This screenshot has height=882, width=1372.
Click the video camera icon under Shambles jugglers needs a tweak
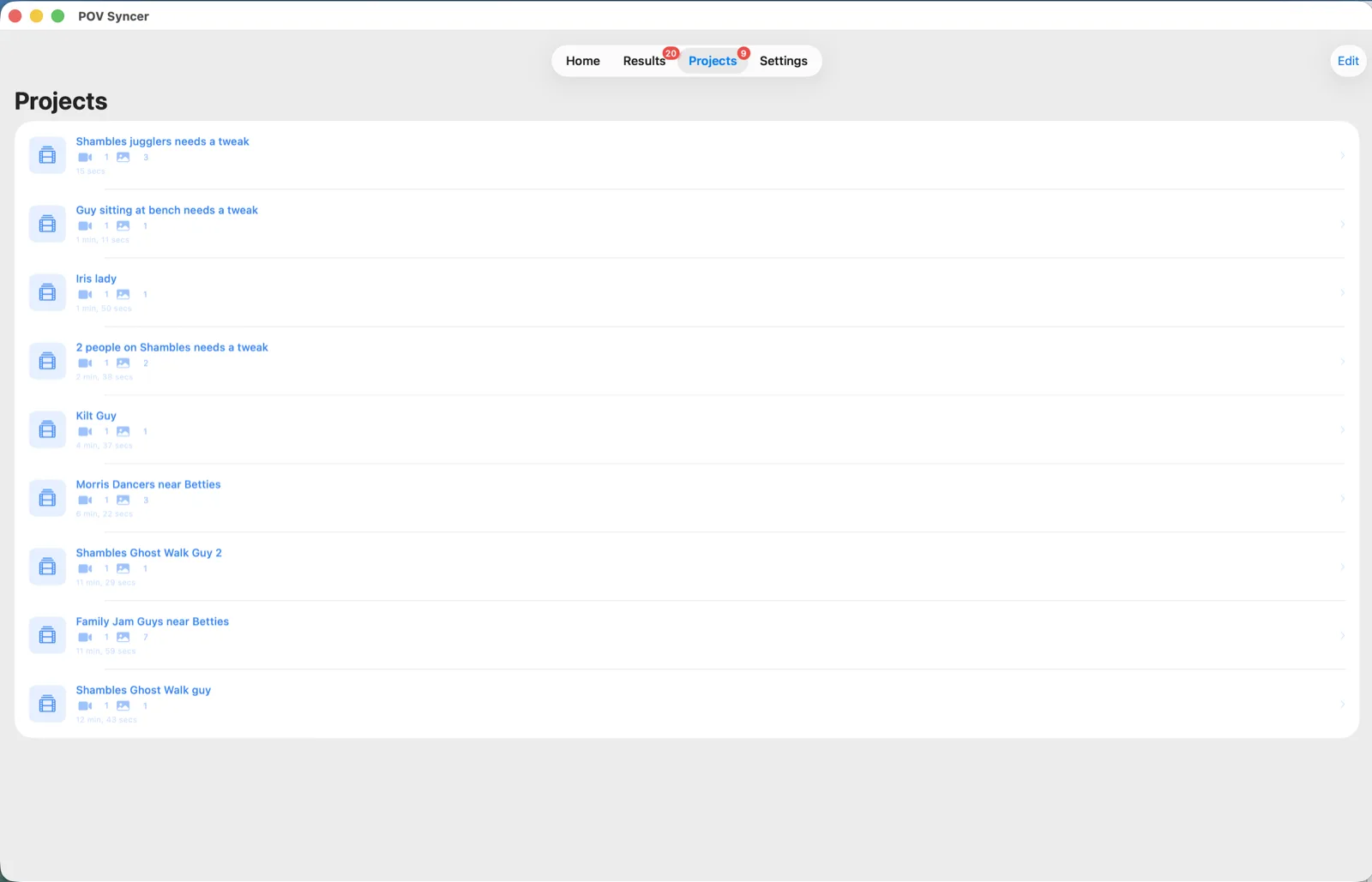pyautogui.click(x=85, y=158)
